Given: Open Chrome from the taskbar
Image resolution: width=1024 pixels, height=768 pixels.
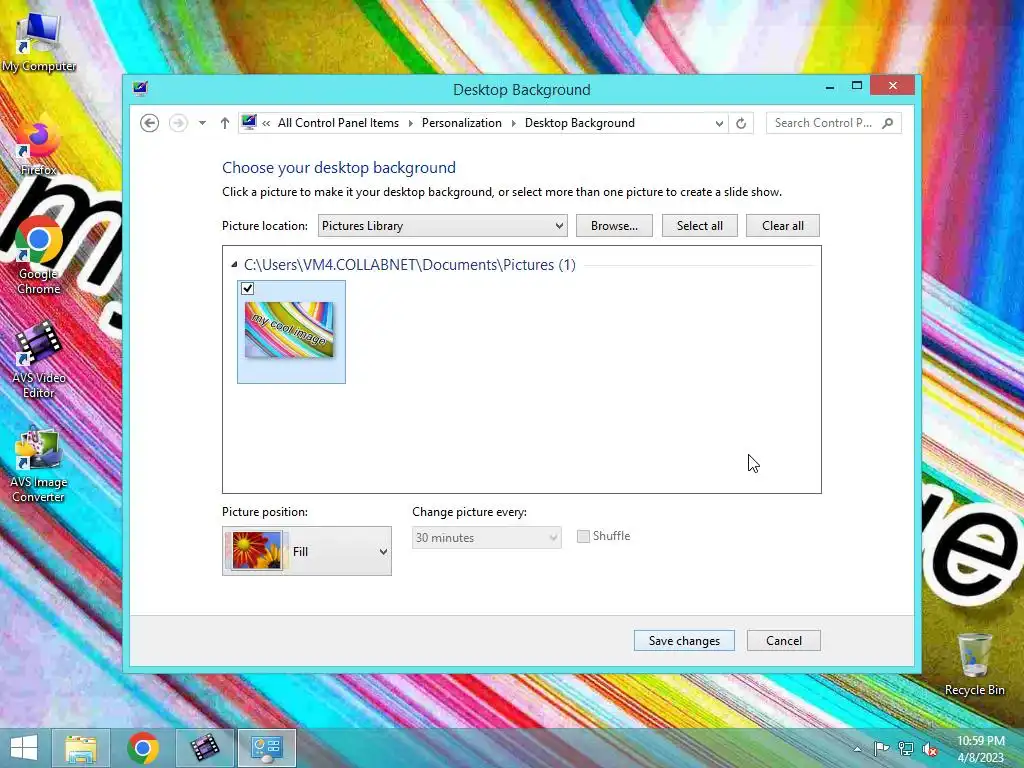Looking at the screenshot, I should tap(143, 748).
